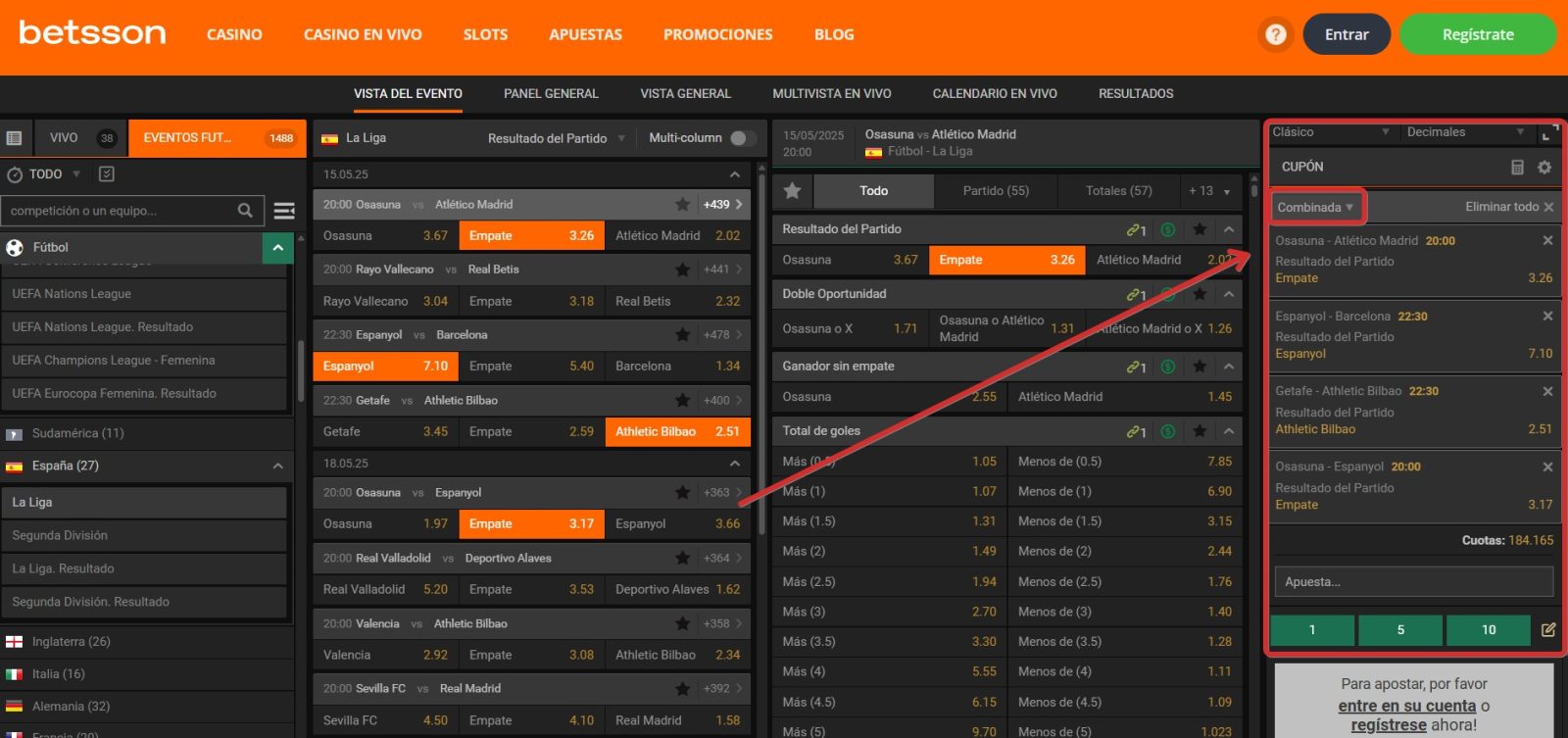Open the filter lines icon beside search
Screen dimensions: 1568x738
point(284,211)
